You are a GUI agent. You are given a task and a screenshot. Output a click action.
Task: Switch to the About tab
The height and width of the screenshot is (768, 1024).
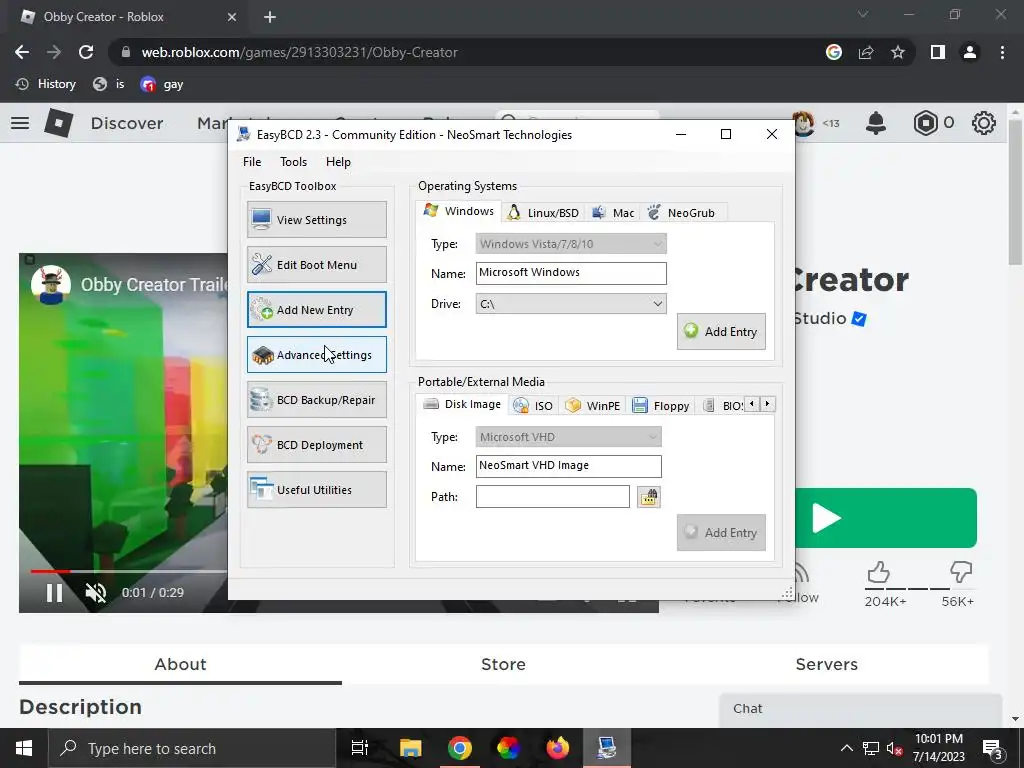click(180, 664)
